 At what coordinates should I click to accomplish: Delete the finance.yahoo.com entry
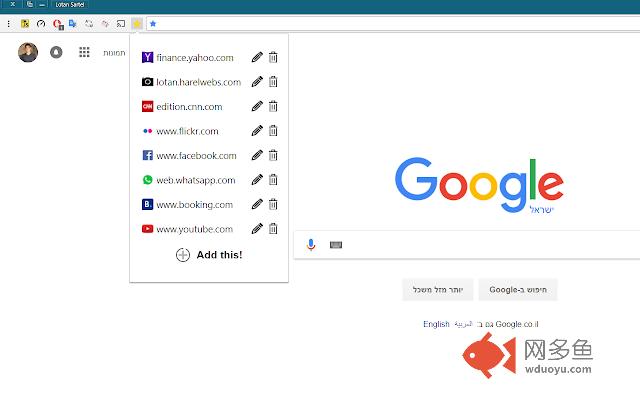click(273, 57)
